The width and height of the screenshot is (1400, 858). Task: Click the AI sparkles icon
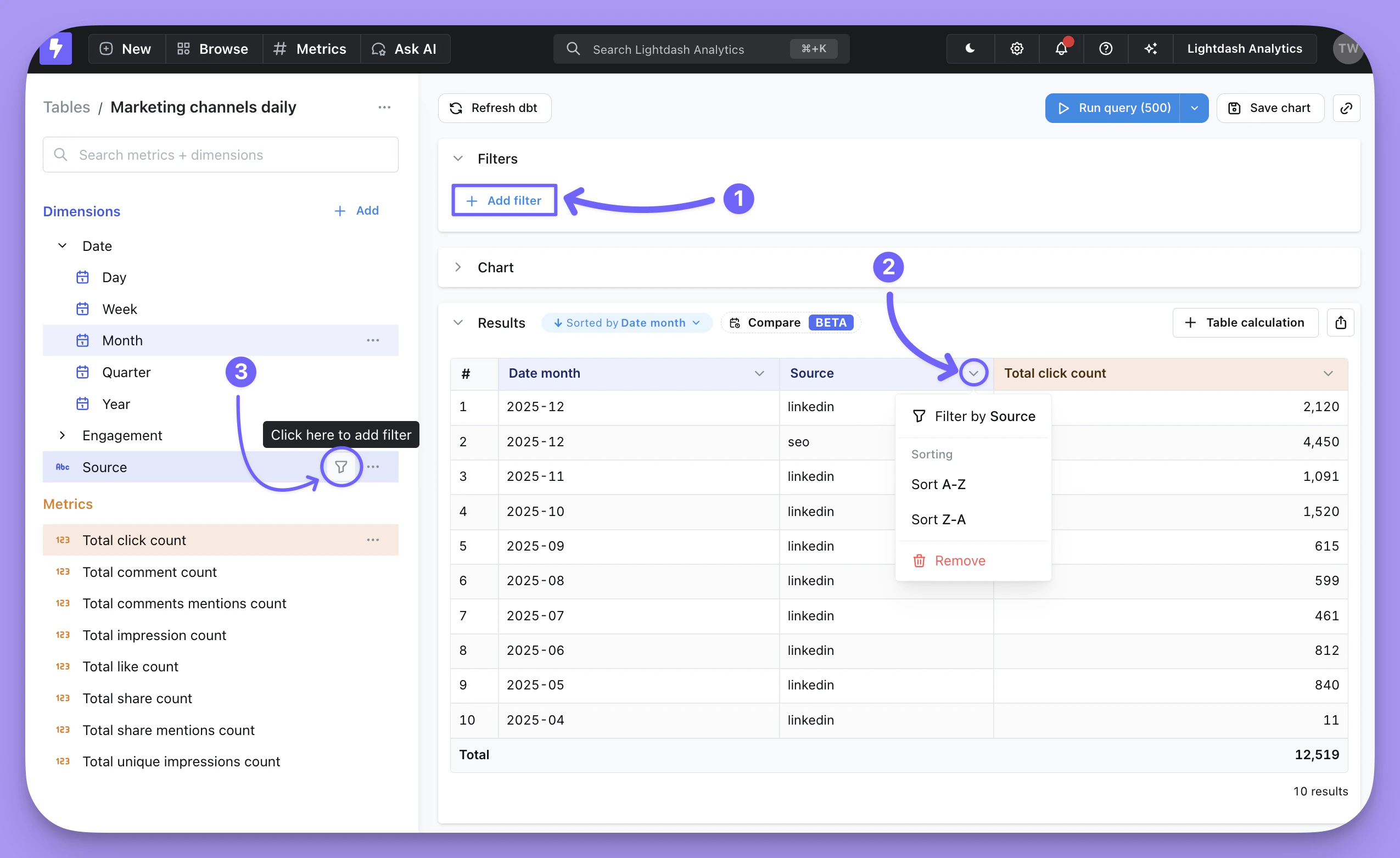(1150, 49)
